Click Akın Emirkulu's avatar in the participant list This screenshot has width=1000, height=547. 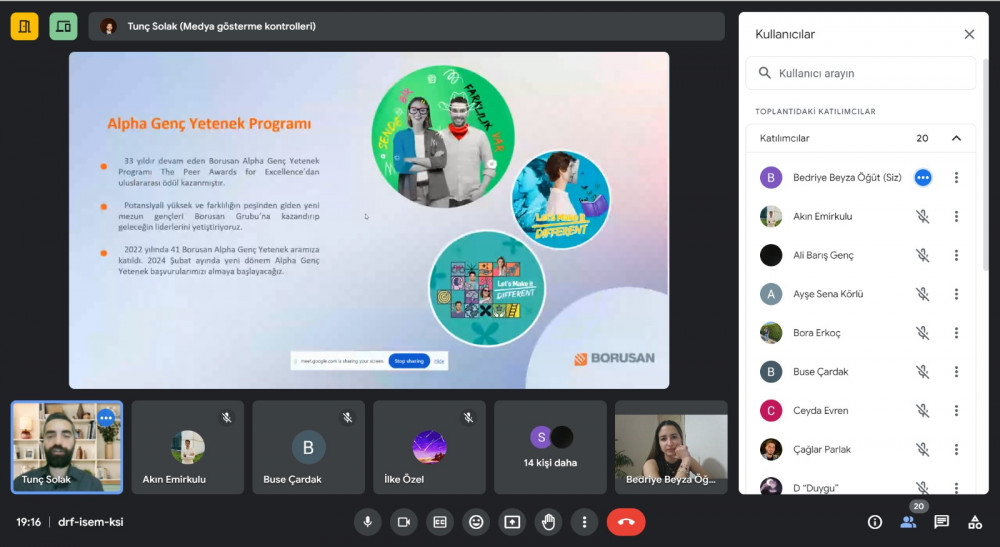pyautogui.click(x=771, y=217)
